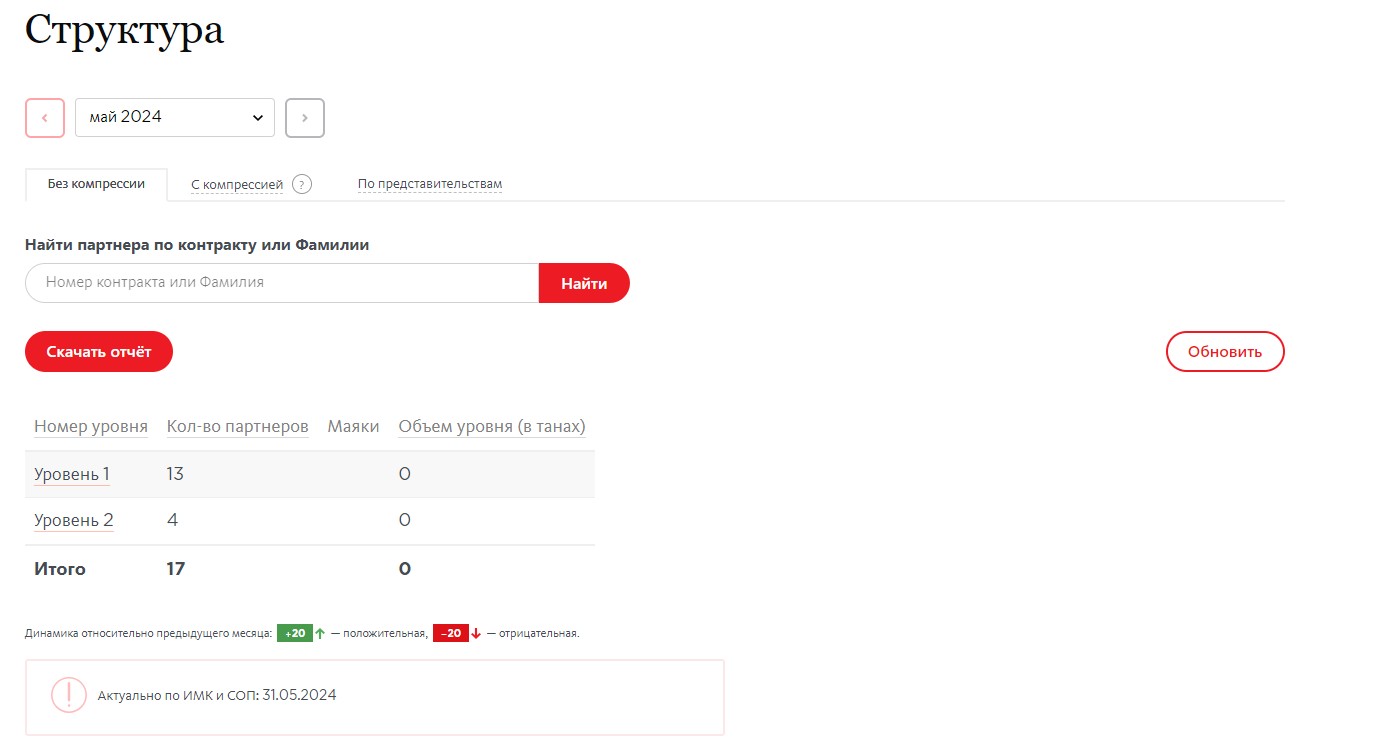The width and height of the screenshot is (1381, 746).
Task: Open the май 2024 month dropdown
Action: coord(175,118)
